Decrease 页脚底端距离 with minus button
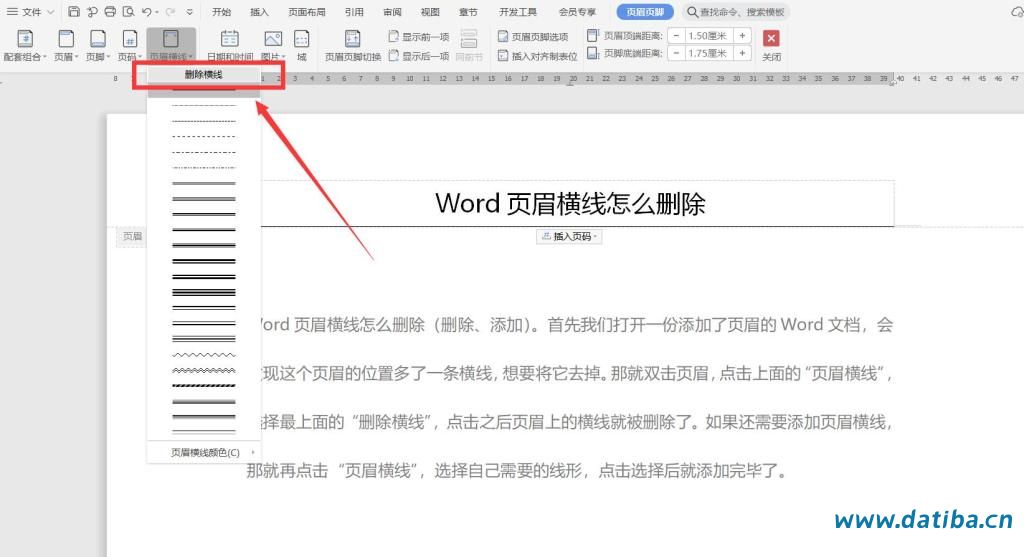 click(x=676, y=53)
